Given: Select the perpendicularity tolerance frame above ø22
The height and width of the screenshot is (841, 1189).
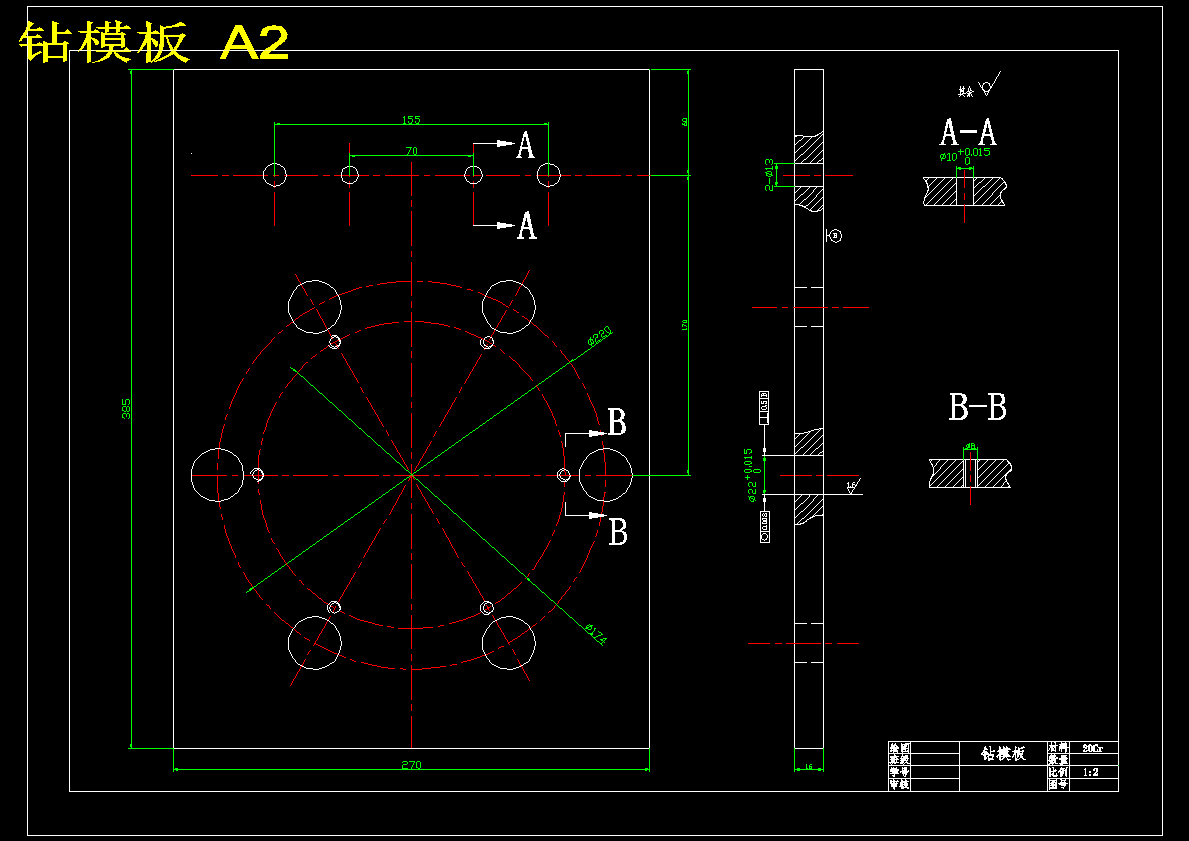Looking at the screenshot, I should (x=764, y=408).
